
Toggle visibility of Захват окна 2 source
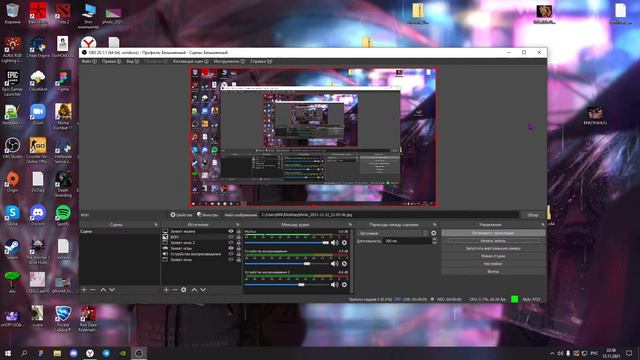point(231,242)
